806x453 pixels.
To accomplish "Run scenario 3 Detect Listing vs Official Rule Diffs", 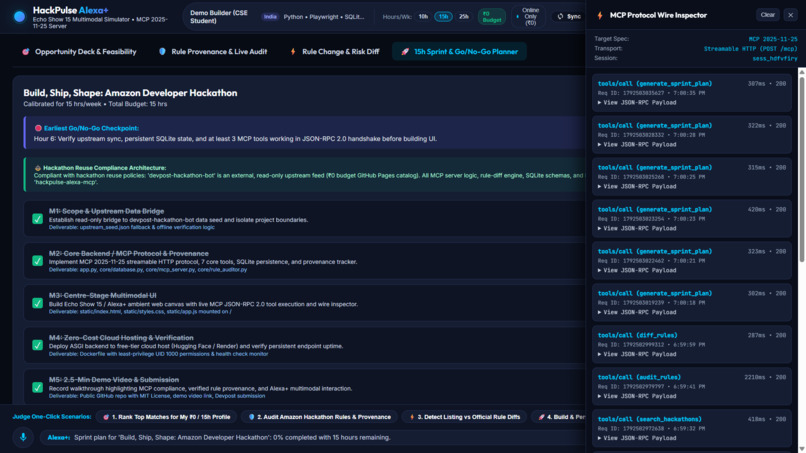I will [x=465, y=417].
